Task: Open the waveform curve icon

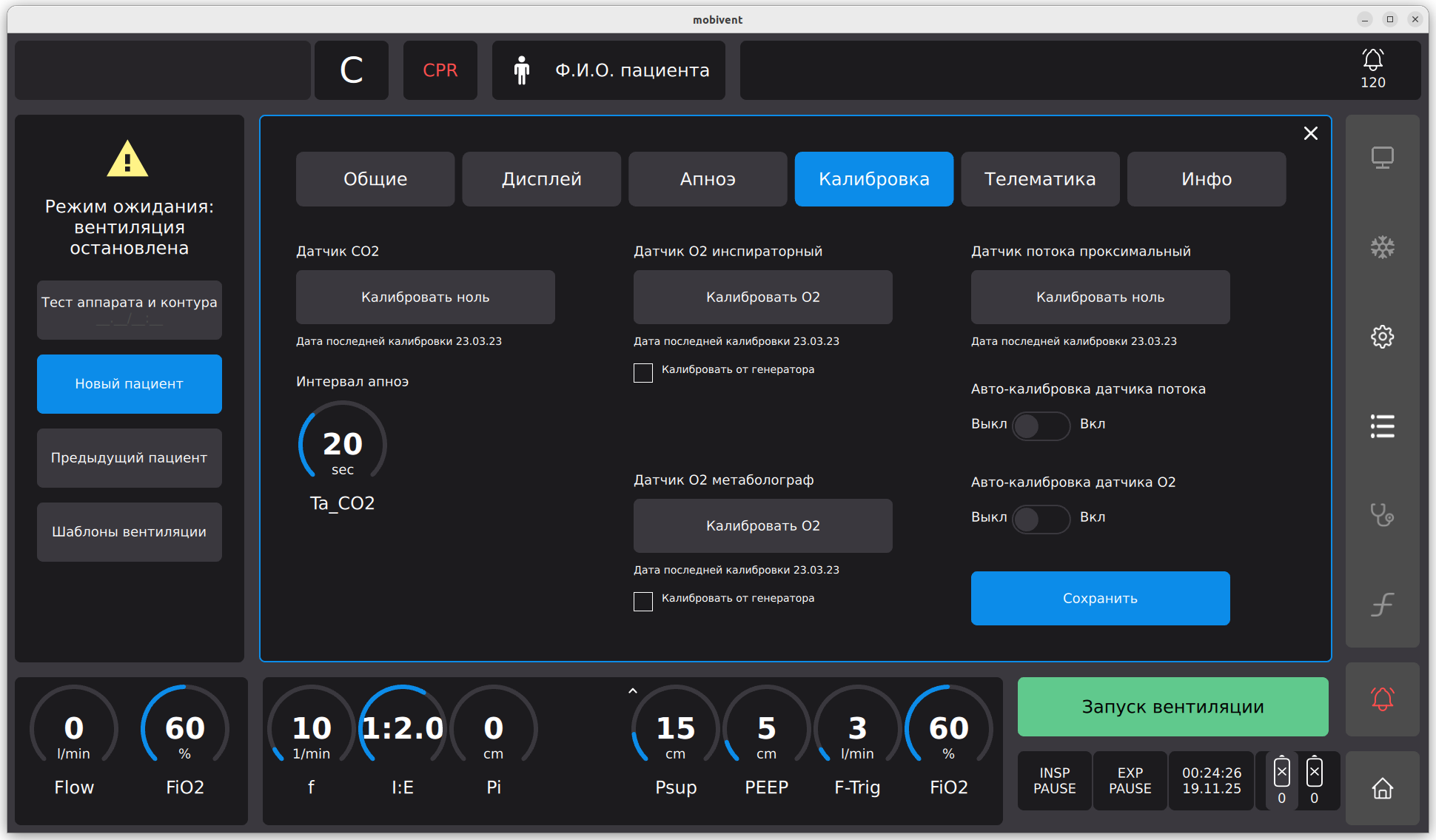Action: (x=1382, y=605)
